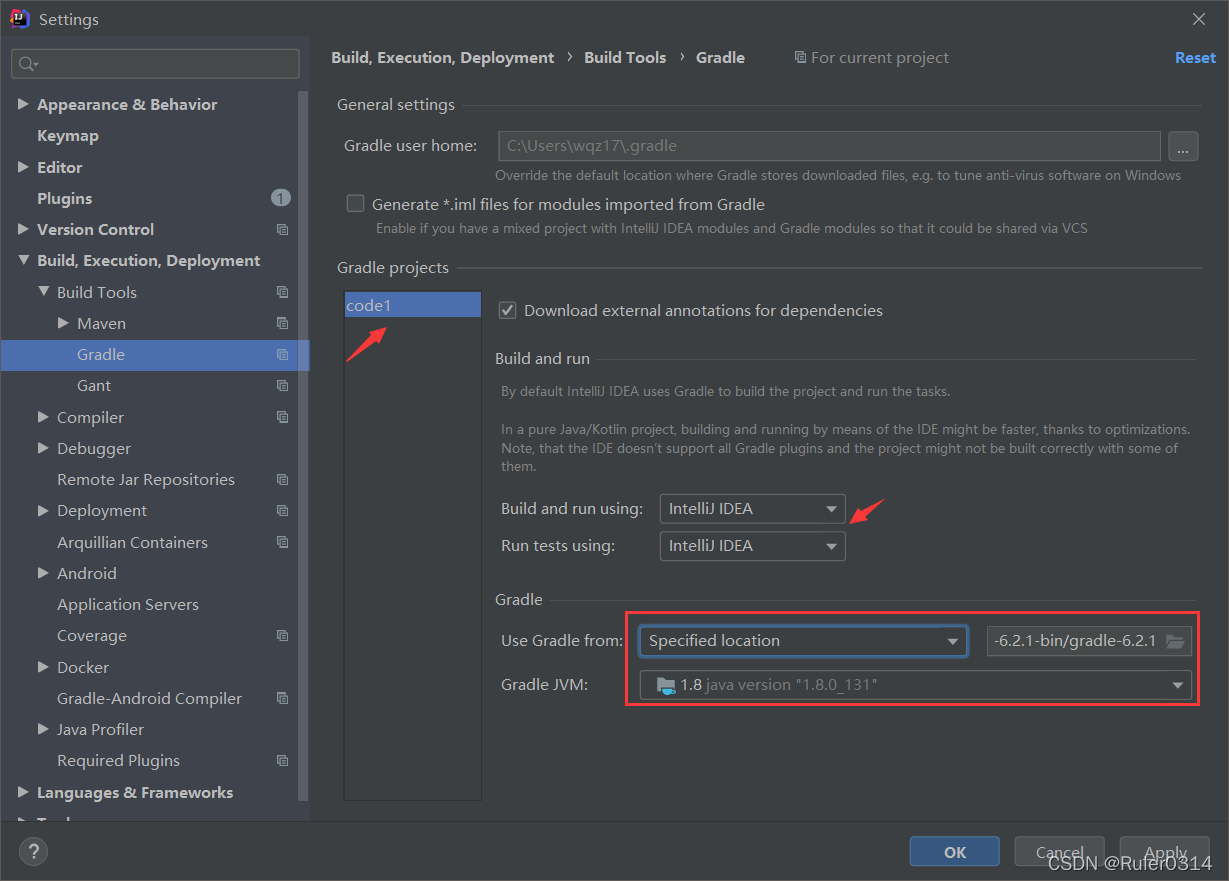The width and height of the screenshot is (1229, 881).
Task: Open Required Plugins settings page
Action: pos(118,761)
